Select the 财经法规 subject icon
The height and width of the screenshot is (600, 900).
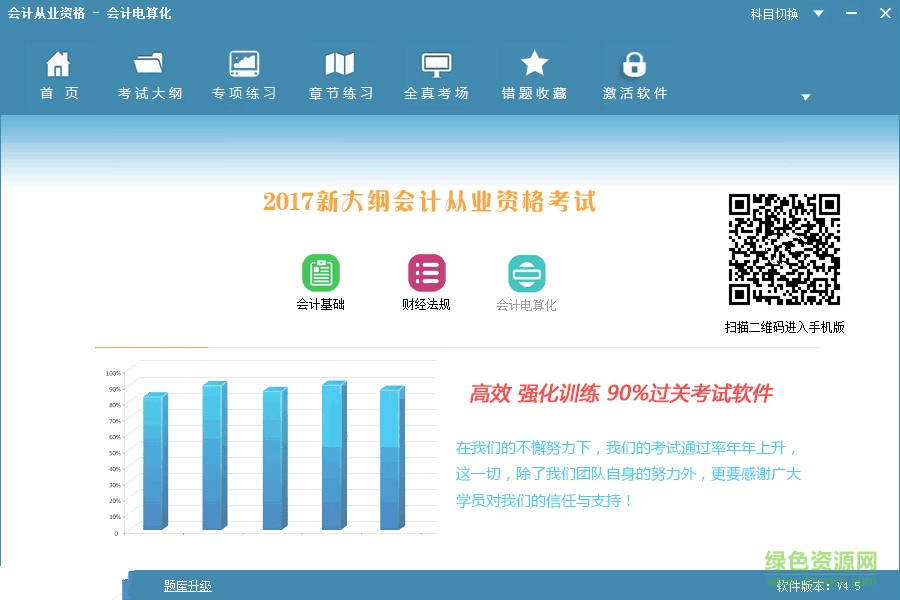point(425,272)
